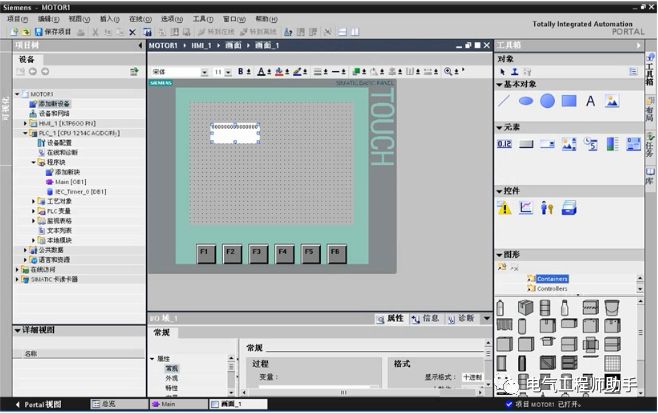Collapse the project tree panel arrow
Viewport: 658px width, 413px height.
140,45
